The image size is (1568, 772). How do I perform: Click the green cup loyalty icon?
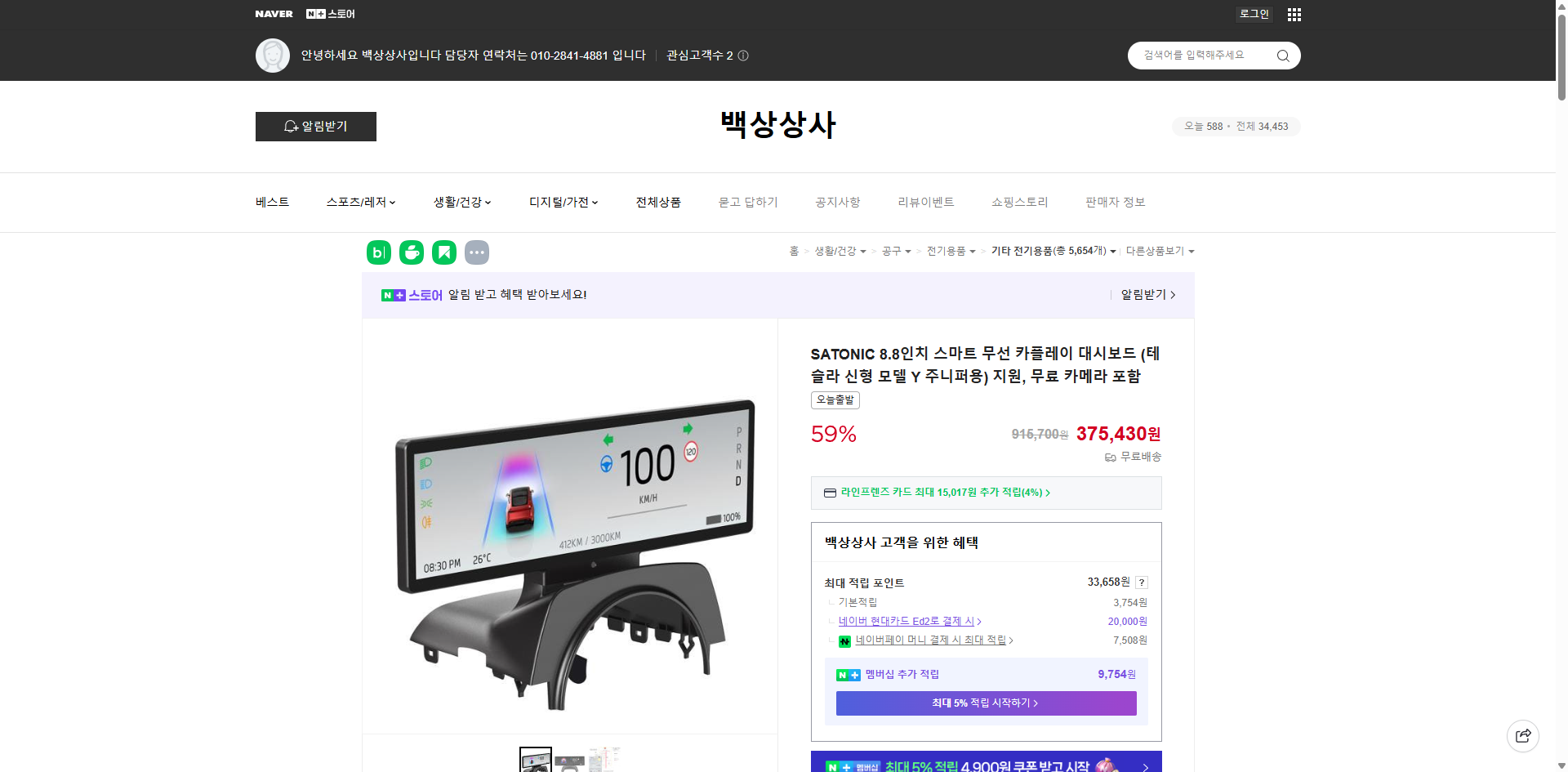pos(411,252)
